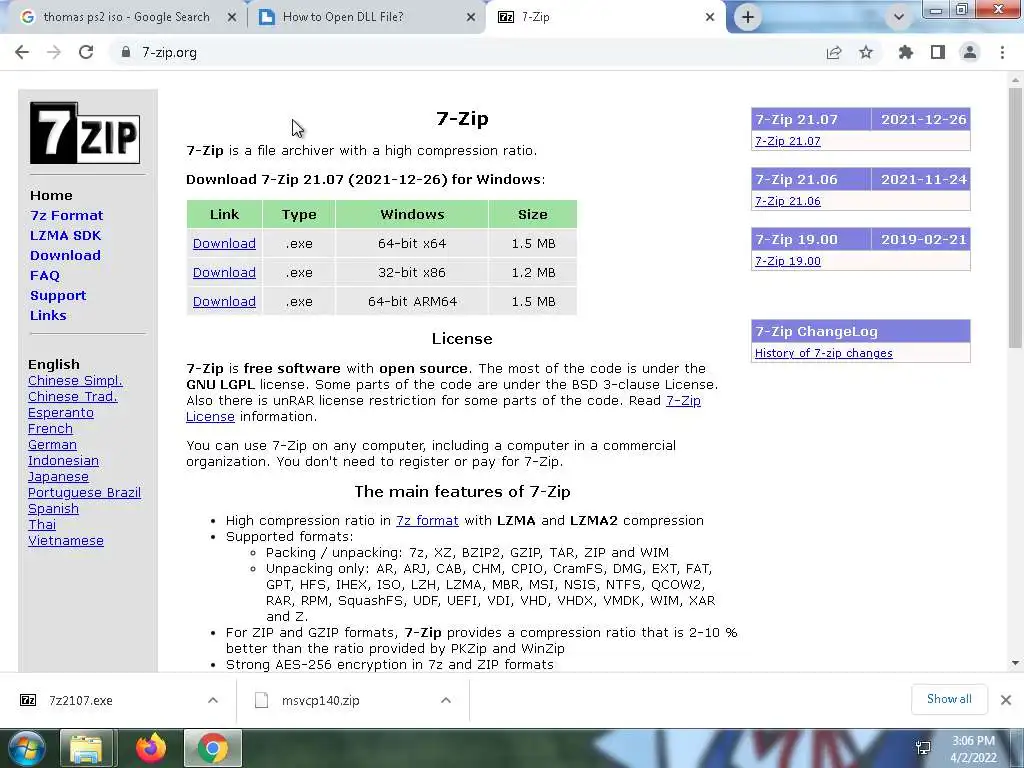Screen dimensions: 1024x768
Task: Click Chrome icon in taskbar
Action: pos(213,748)
